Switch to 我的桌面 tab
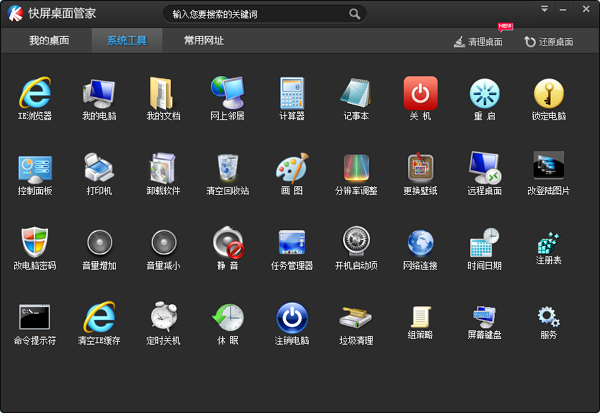Viewport: 600px width, 413px height. pos(49,40)
